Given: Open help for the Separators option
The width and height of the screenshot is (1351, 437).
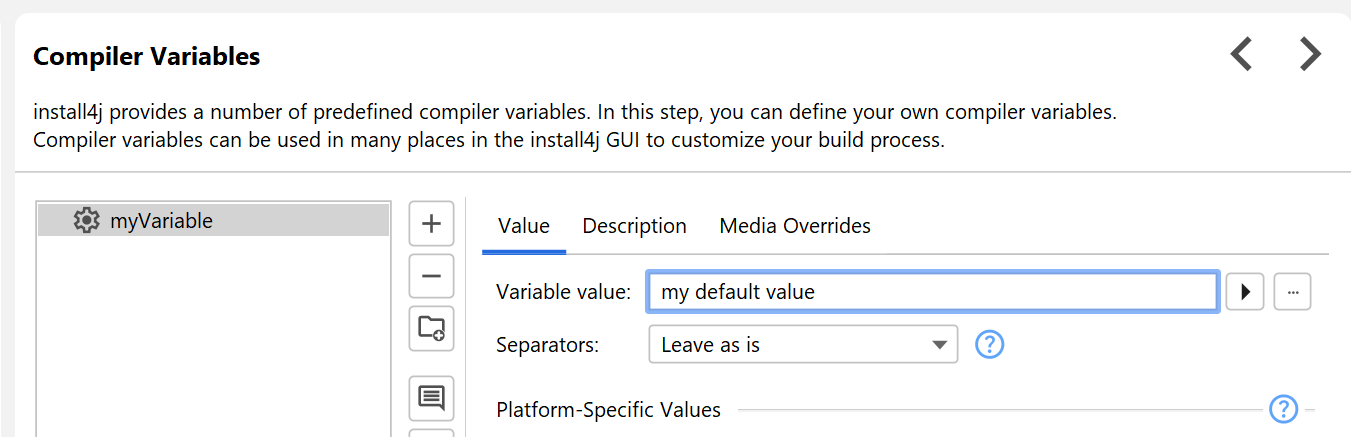Looking at the screenshot, I should point(989,345).
